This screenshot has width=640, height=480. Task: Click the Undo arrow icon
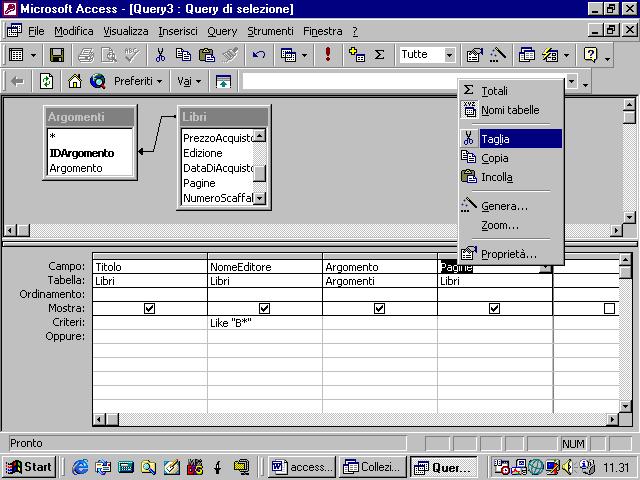(x=259, y=55)
